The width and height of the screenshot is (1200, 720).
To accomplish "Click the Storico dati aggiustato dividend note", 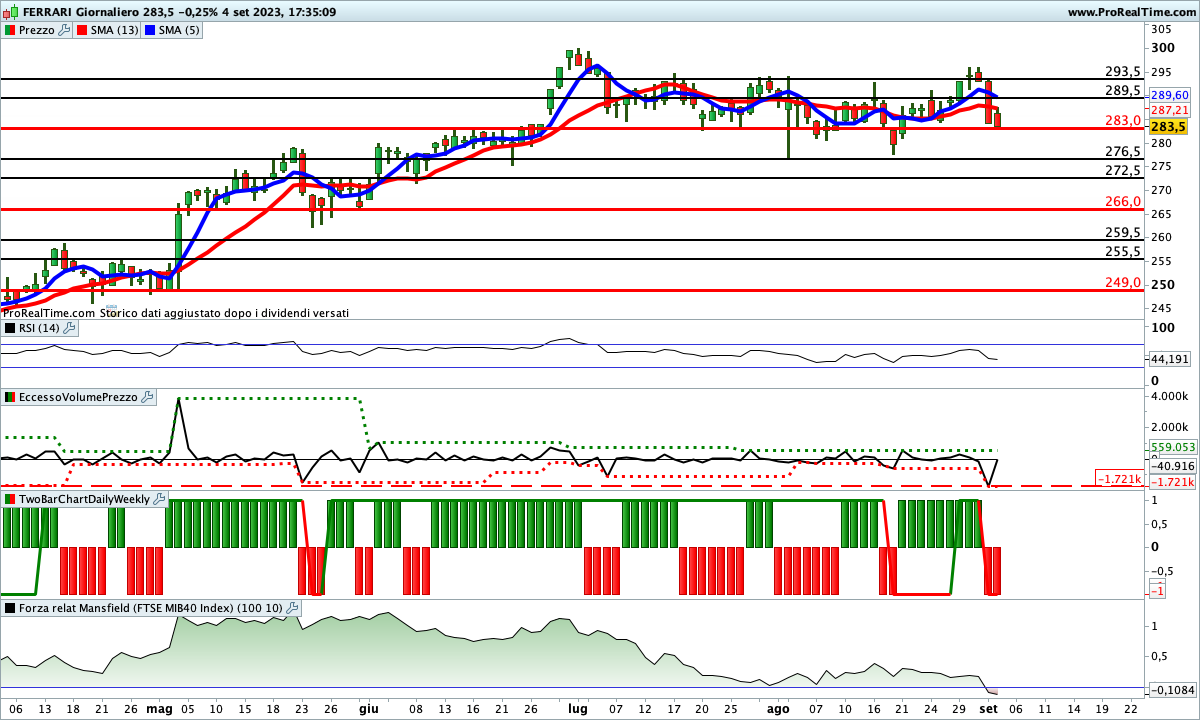I will [224, 313].
